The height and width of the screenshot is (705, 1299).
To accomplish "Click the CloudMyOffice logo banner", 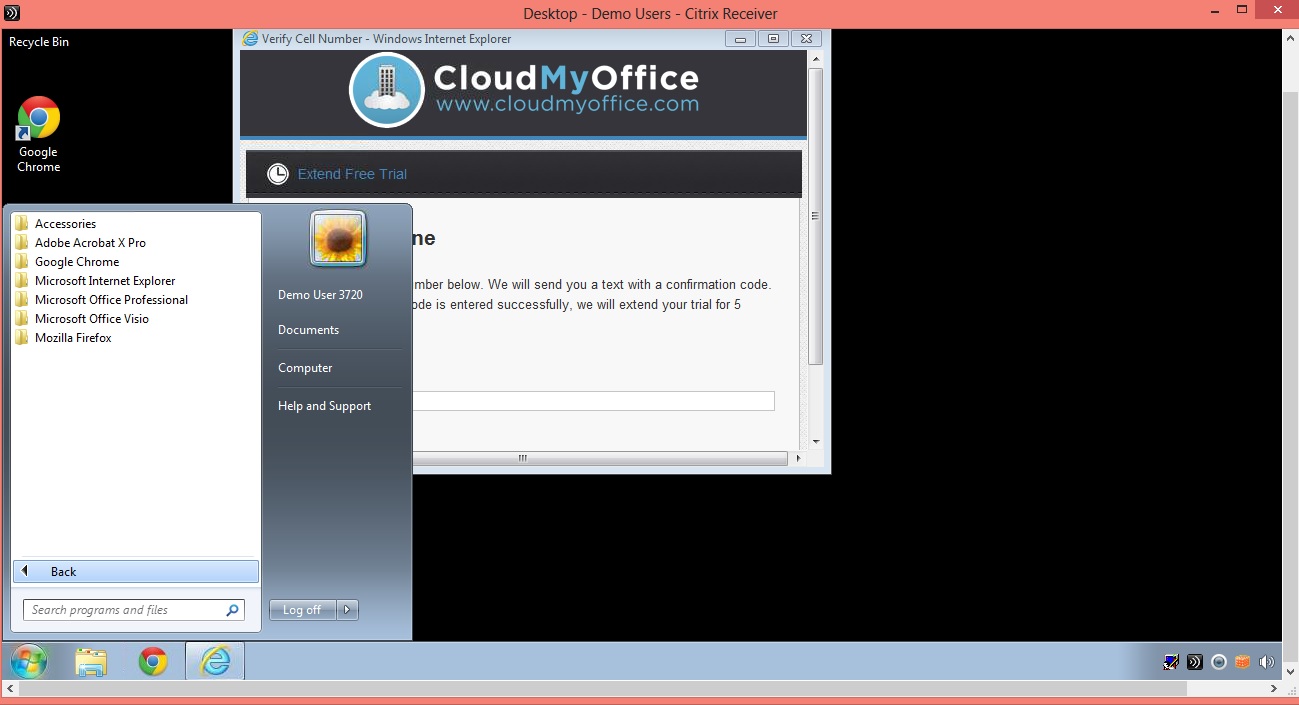I will tap(524, 90).
